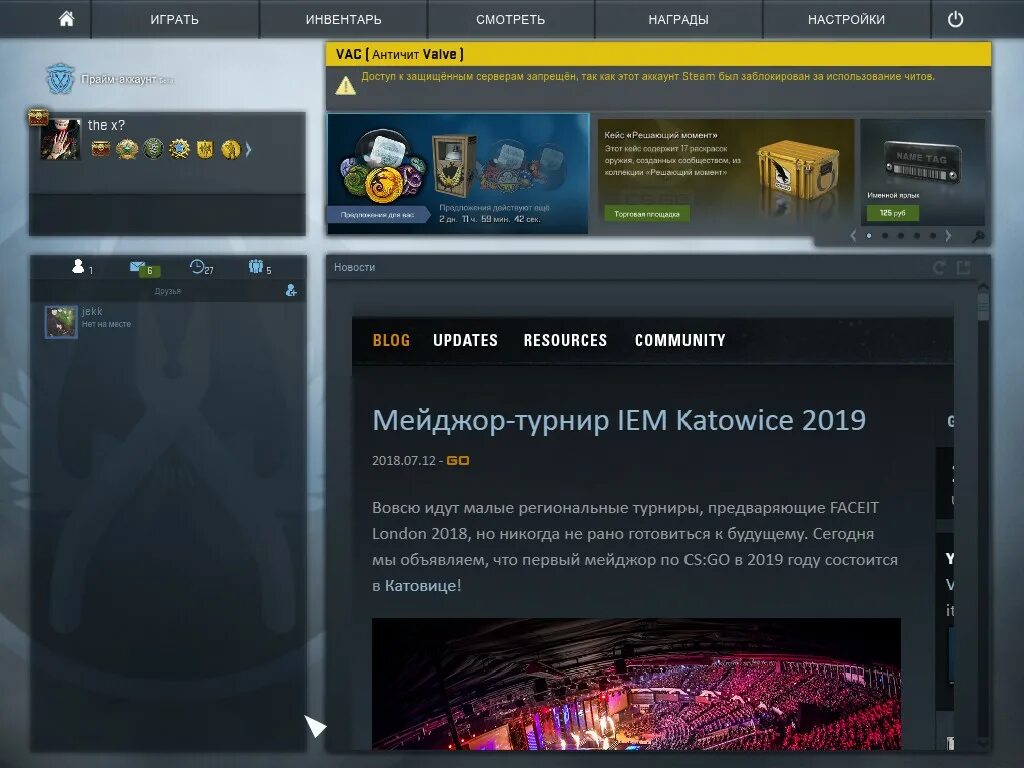
Task: Select the red chest medal in profile
Action: 101,149
